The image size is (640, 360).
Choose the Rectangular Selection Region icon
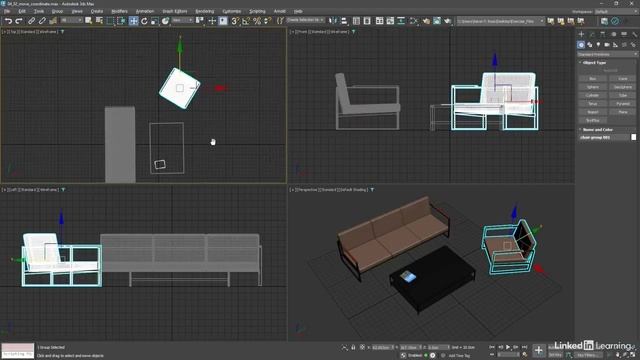click(x=110, y=20)
